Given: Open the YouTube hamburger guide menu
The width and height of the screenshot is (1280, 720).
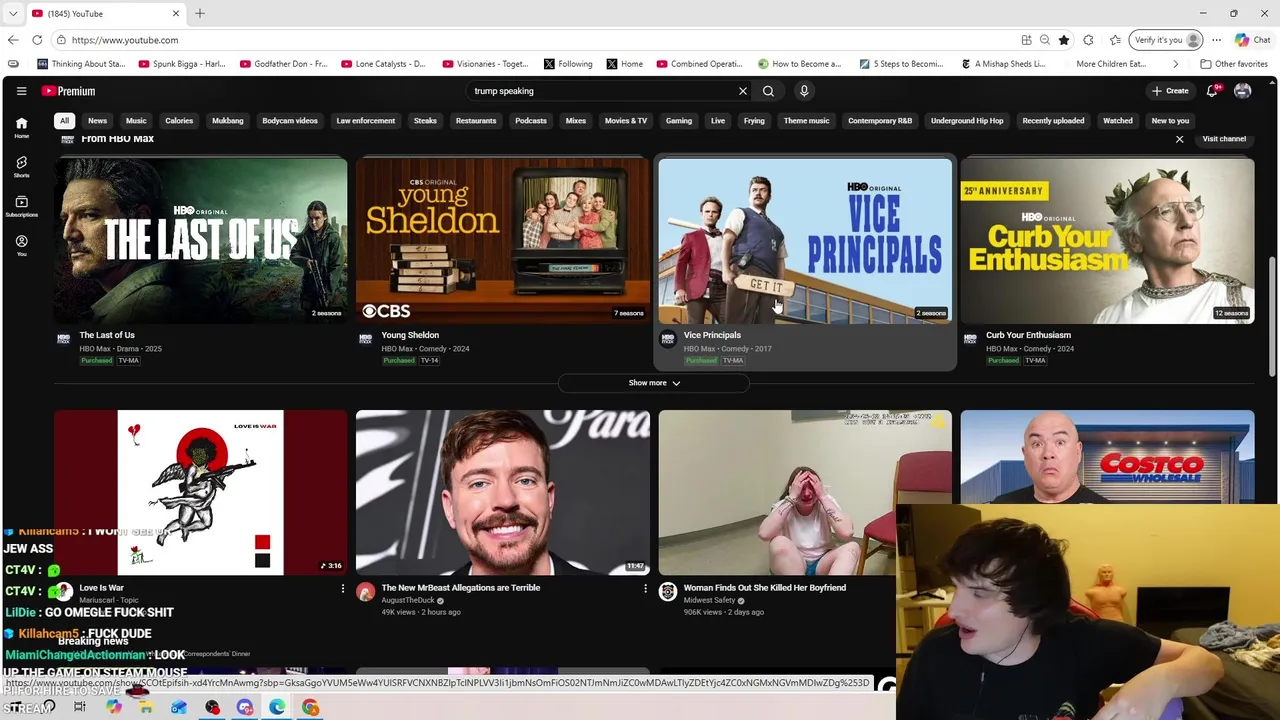Looking at the screenshot, I should pyautogui.click(x=21, y=91).
